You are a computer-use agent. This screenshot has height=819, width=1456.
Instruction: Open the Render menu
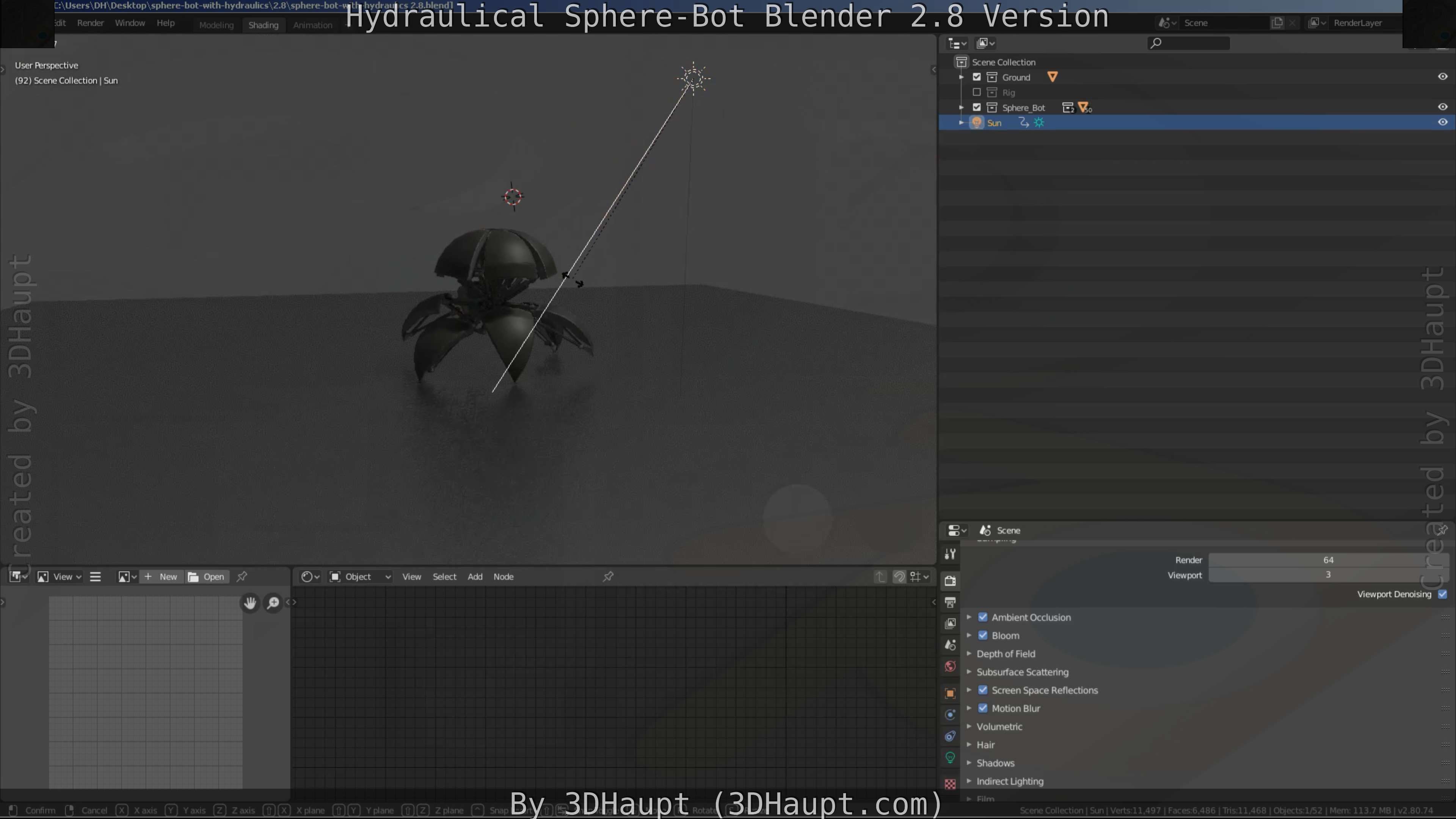[x=91, y=23]
